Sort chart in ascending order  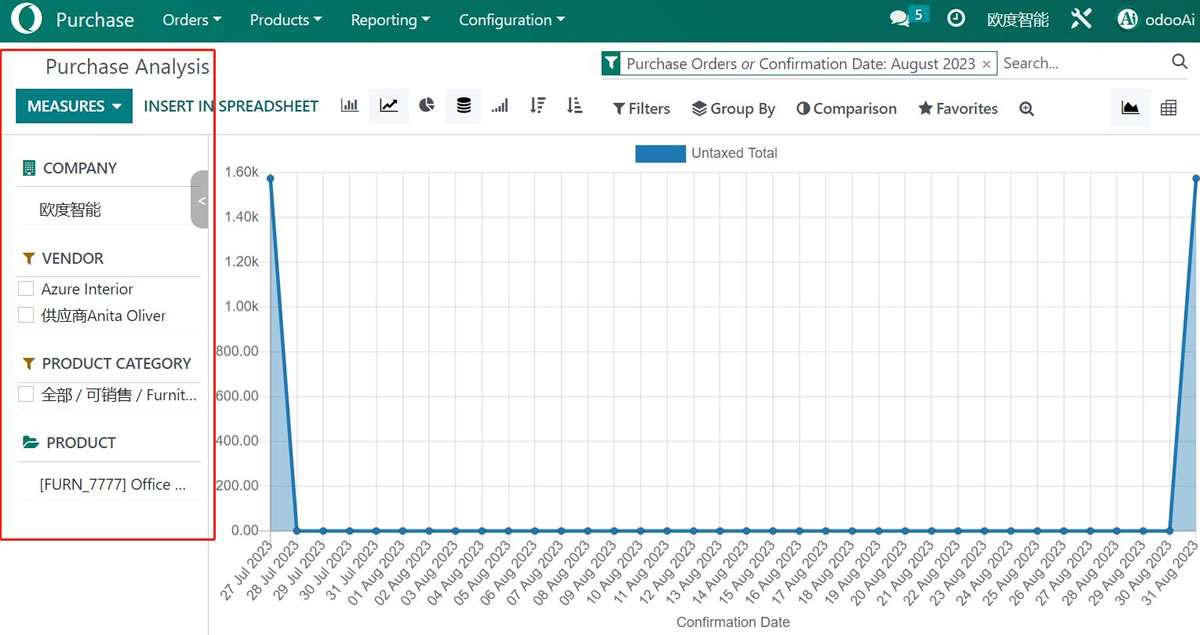point(574,106)
